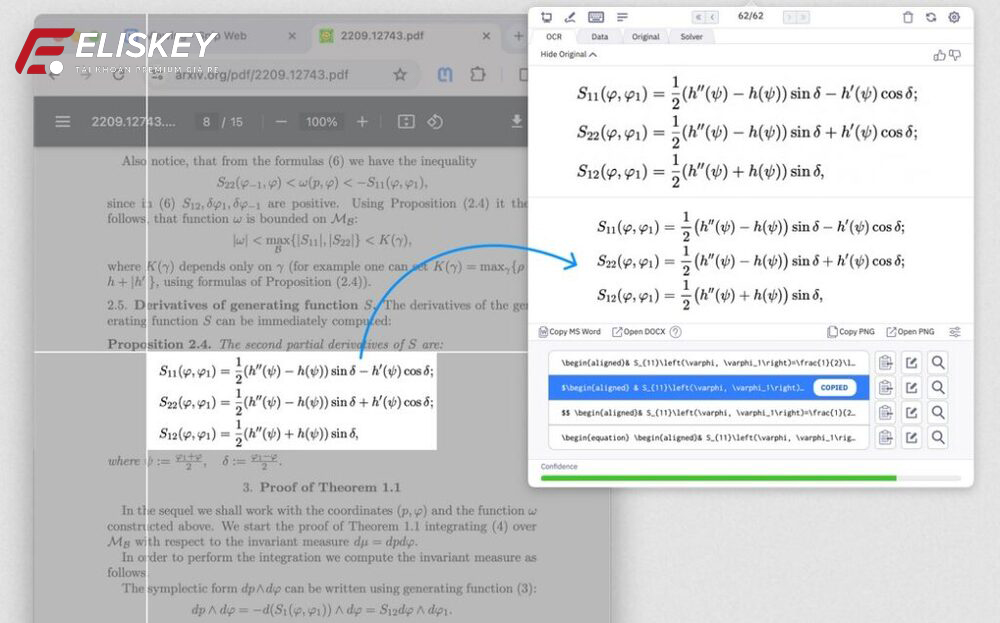Open the keyboard math input mode

595,17
